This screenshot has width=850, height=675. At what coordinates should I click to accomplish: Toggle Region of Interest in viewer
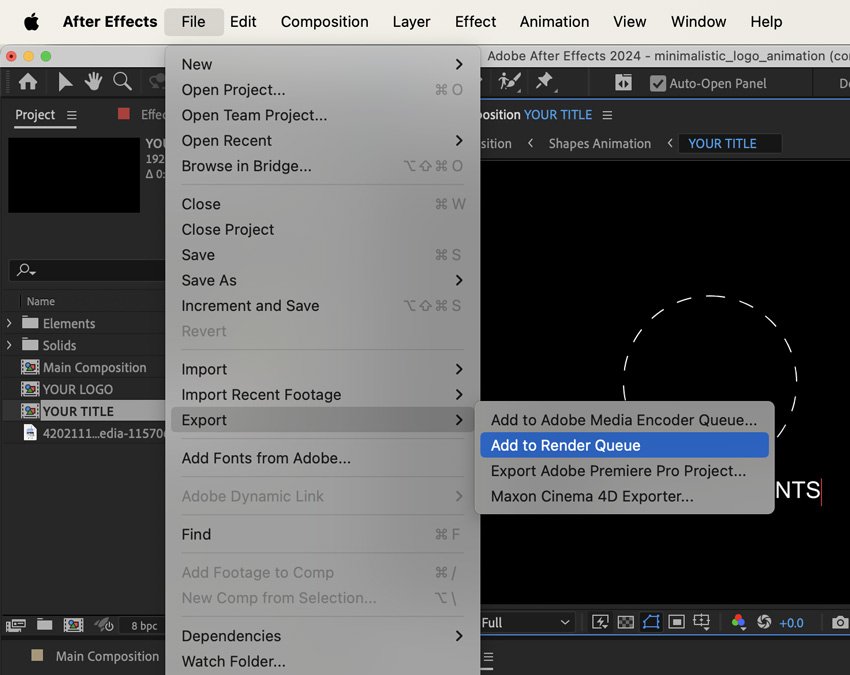(676, 622)
